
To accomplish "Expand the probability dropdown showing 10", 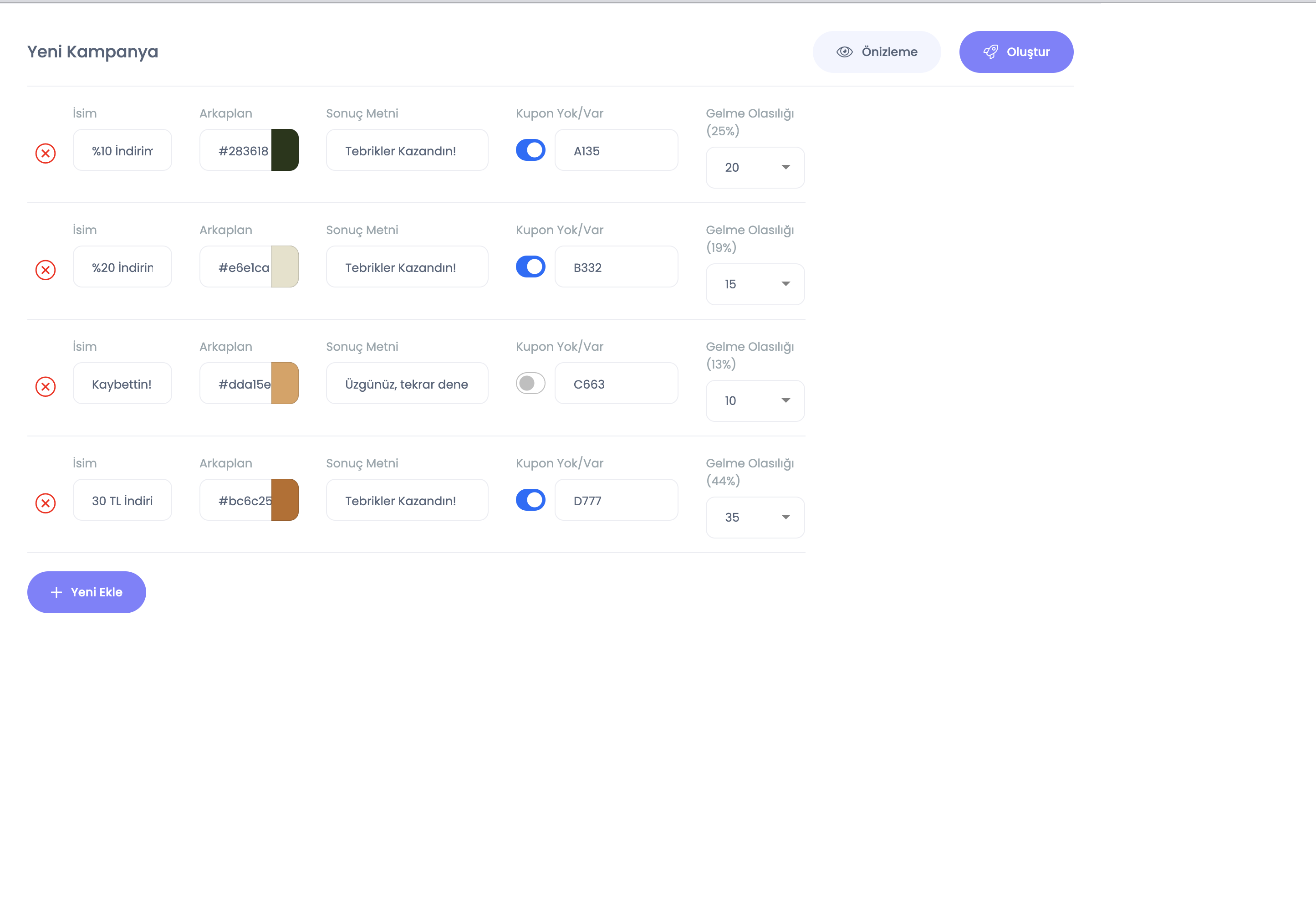I will [x=755, y=401].
